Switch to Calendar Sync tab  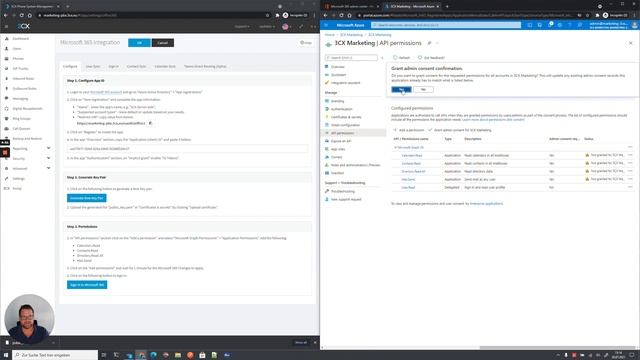tap(165, 66)
